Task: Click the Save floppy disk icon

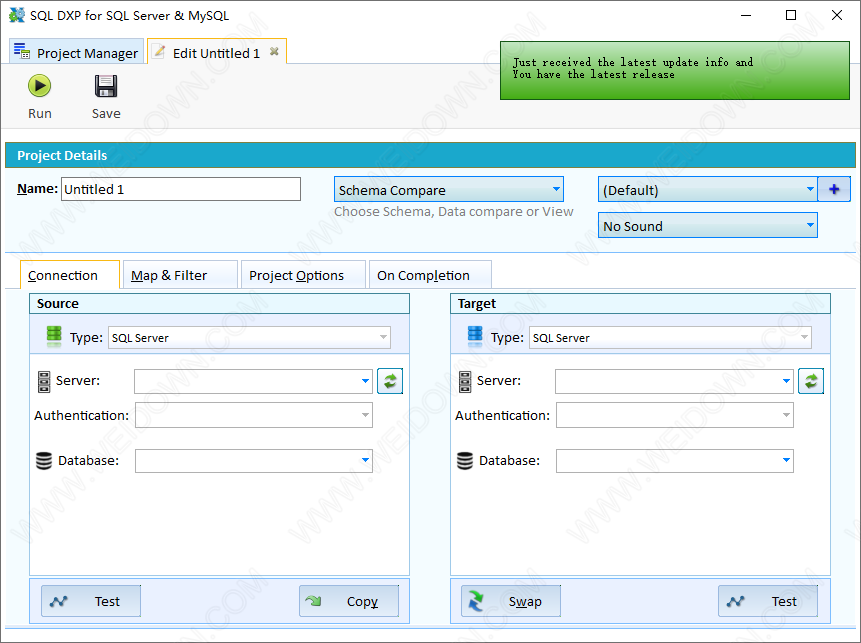Action: (106, 86)
